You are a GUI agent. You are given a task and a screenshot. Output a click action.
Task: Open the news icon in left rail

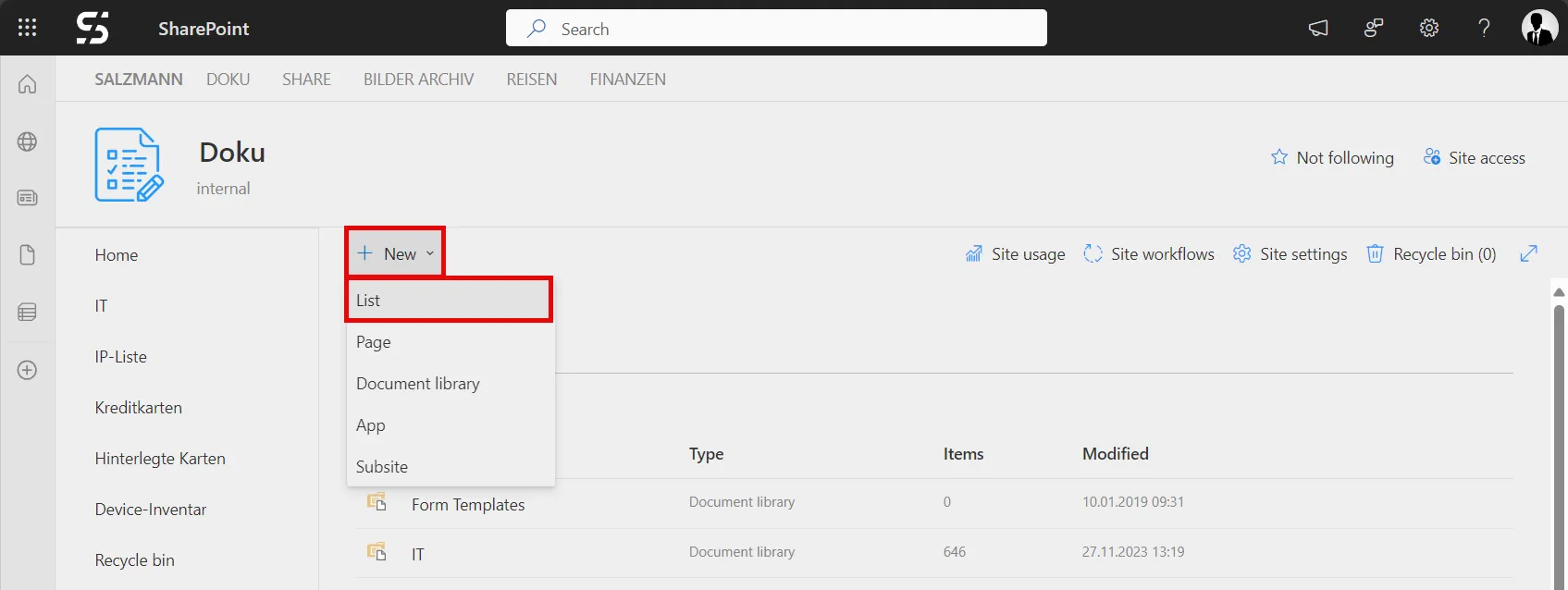point(28,198)
